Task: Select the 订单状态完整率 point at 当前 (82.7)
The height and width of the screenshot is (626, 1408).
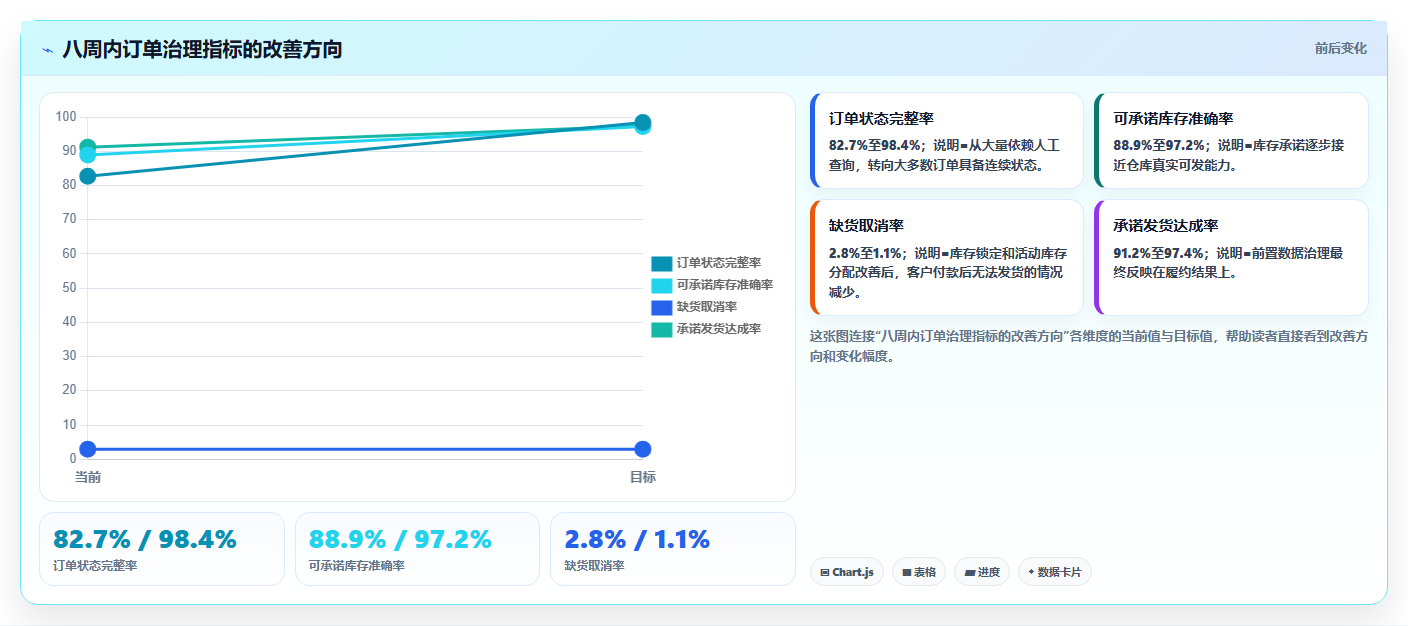Action: [88, 176]
